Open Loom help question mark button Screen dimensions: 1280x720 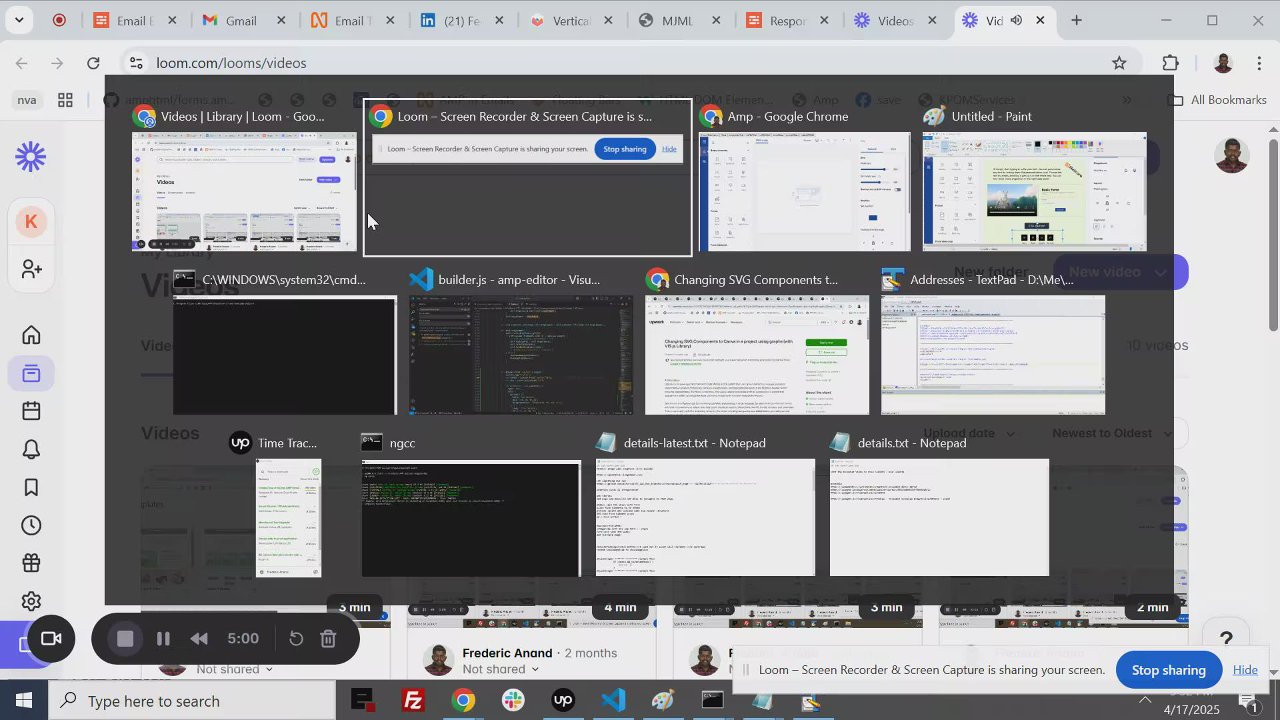click(x=1225, y=639)
